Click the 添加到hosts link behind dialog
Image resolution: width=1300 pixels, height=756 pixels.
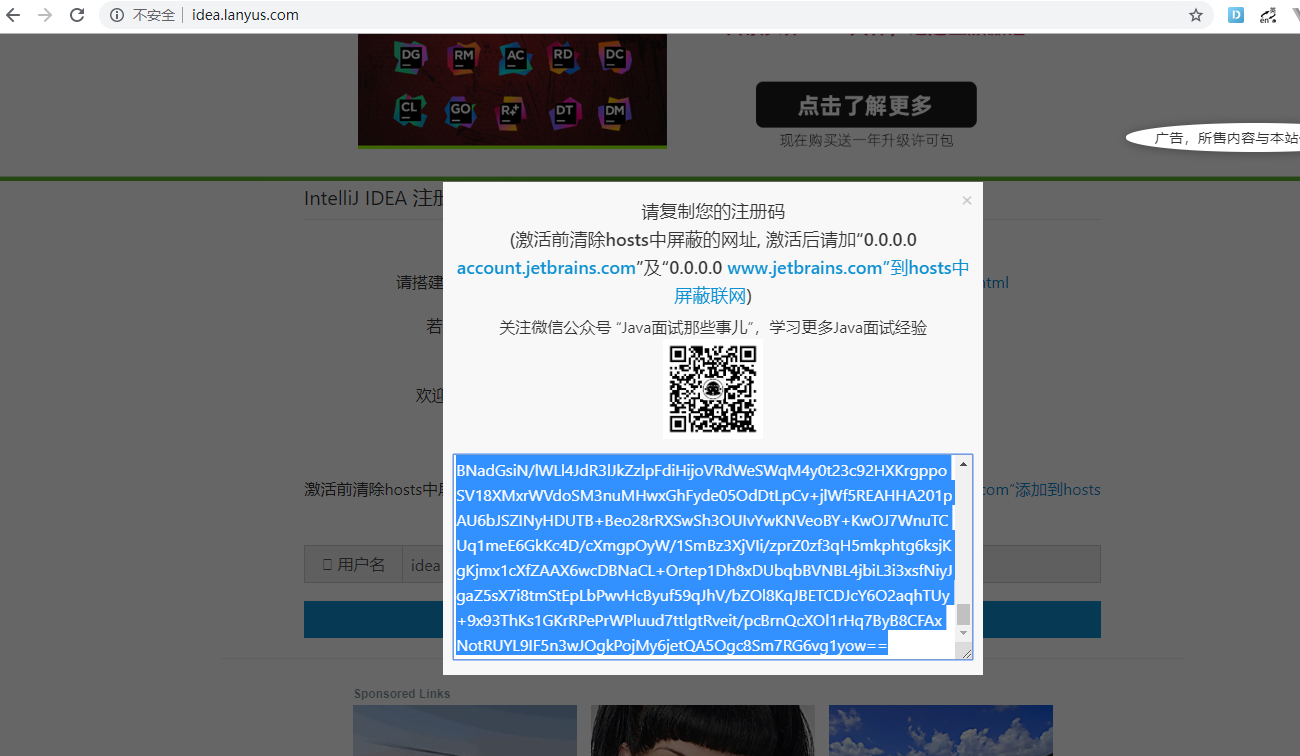1058,490
